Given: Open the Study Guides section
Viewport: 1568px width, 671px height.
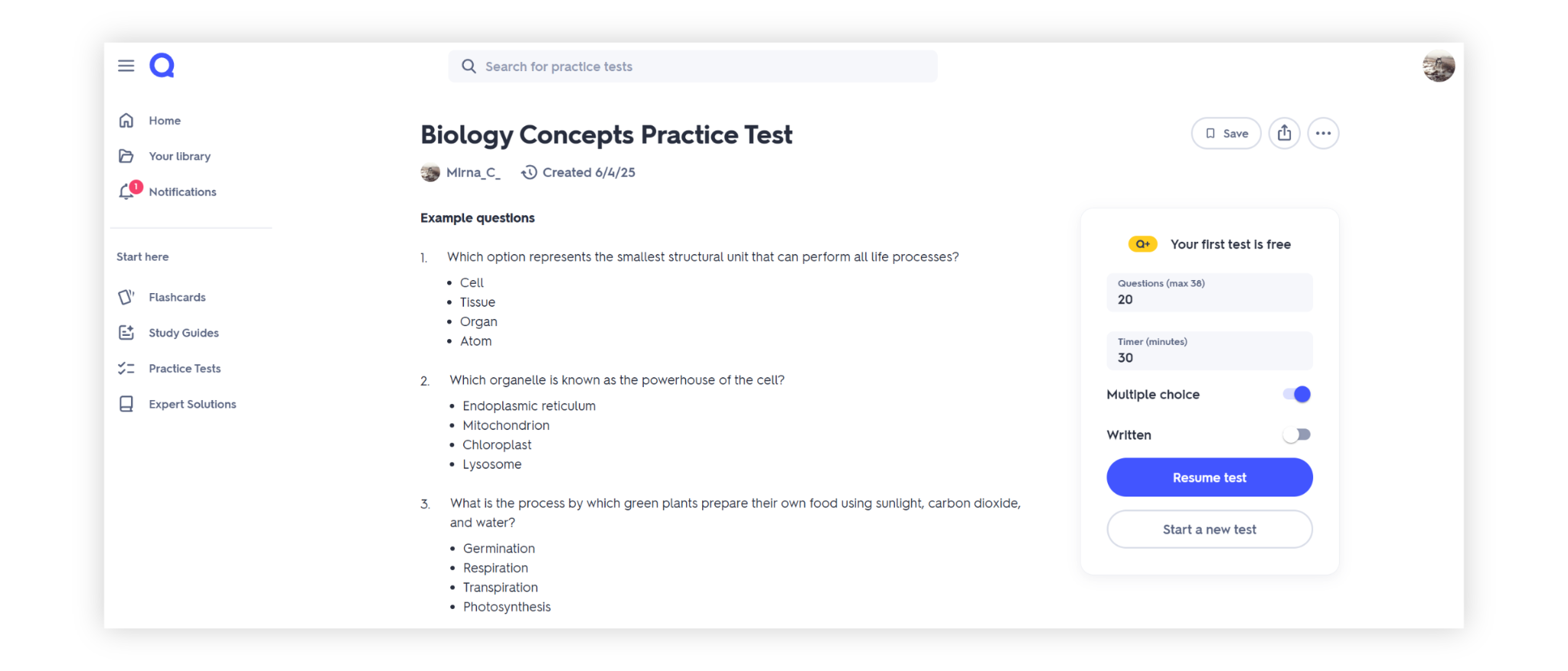Looking at the screenshot, I should click(x=183, y=332).
